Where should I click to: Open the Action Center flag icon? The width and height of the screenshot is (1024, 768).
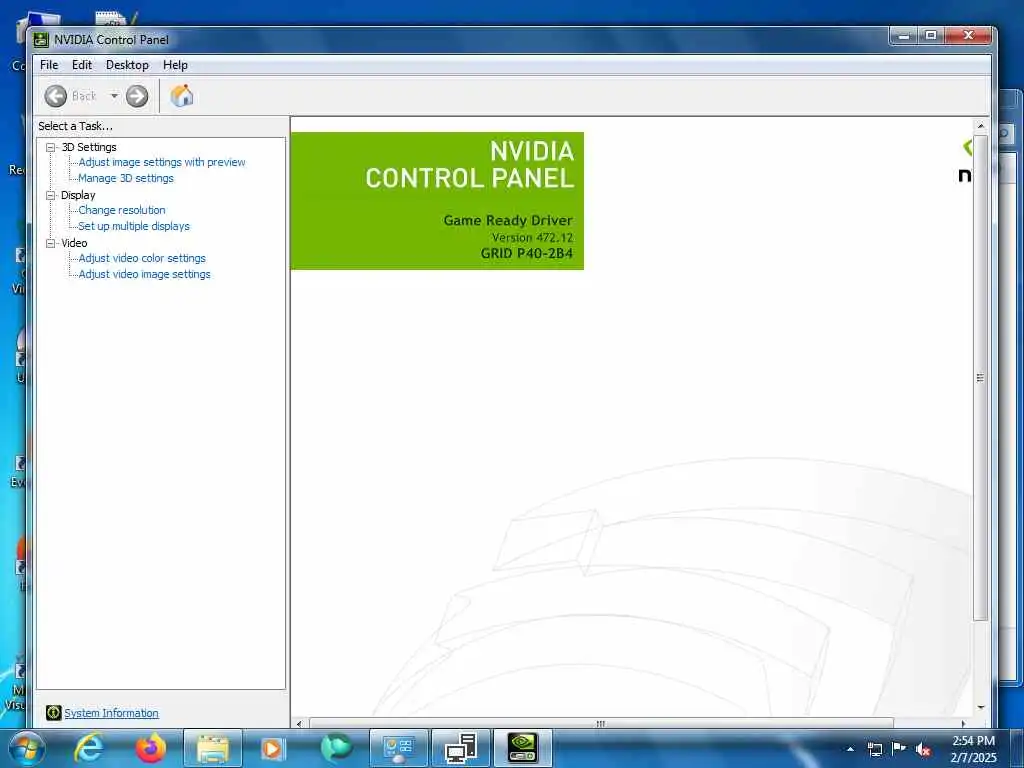click(x=899, y=749)
